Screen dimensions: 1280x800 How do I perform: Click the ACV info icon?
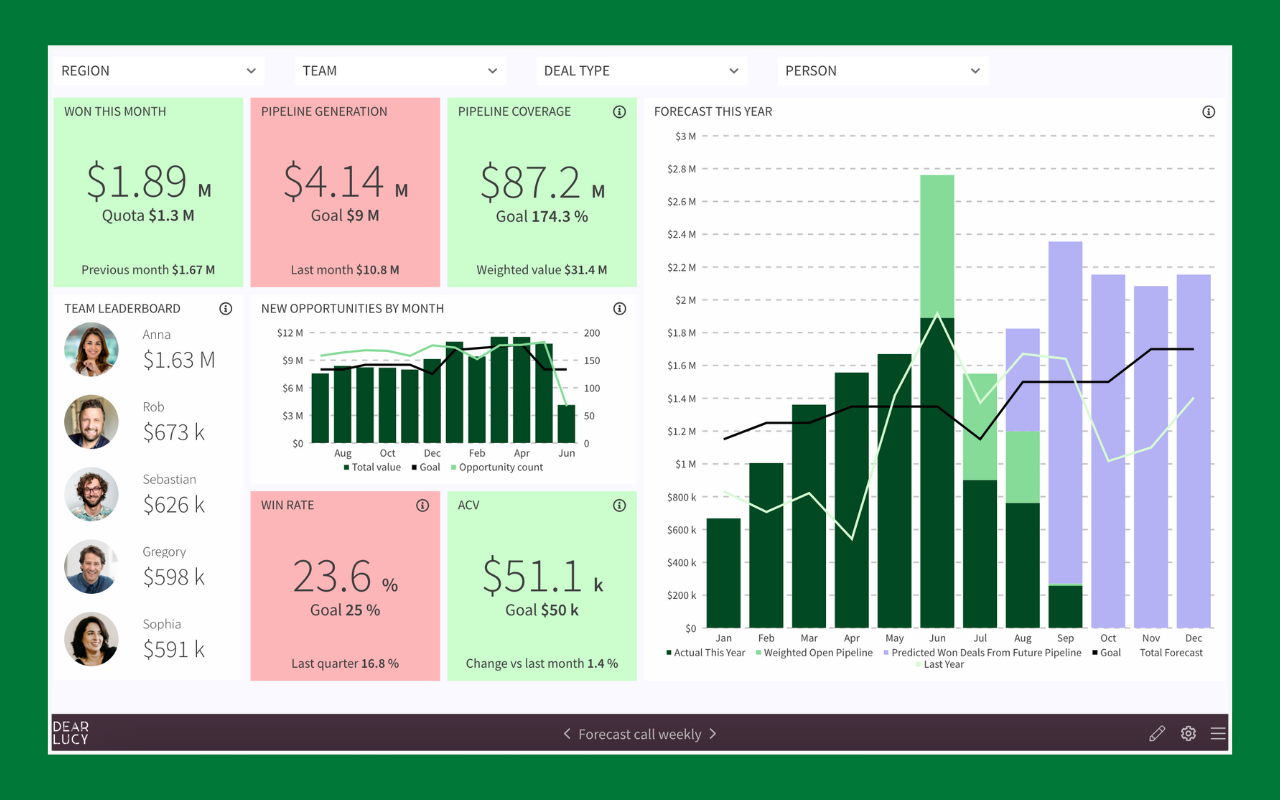(619, 505)
